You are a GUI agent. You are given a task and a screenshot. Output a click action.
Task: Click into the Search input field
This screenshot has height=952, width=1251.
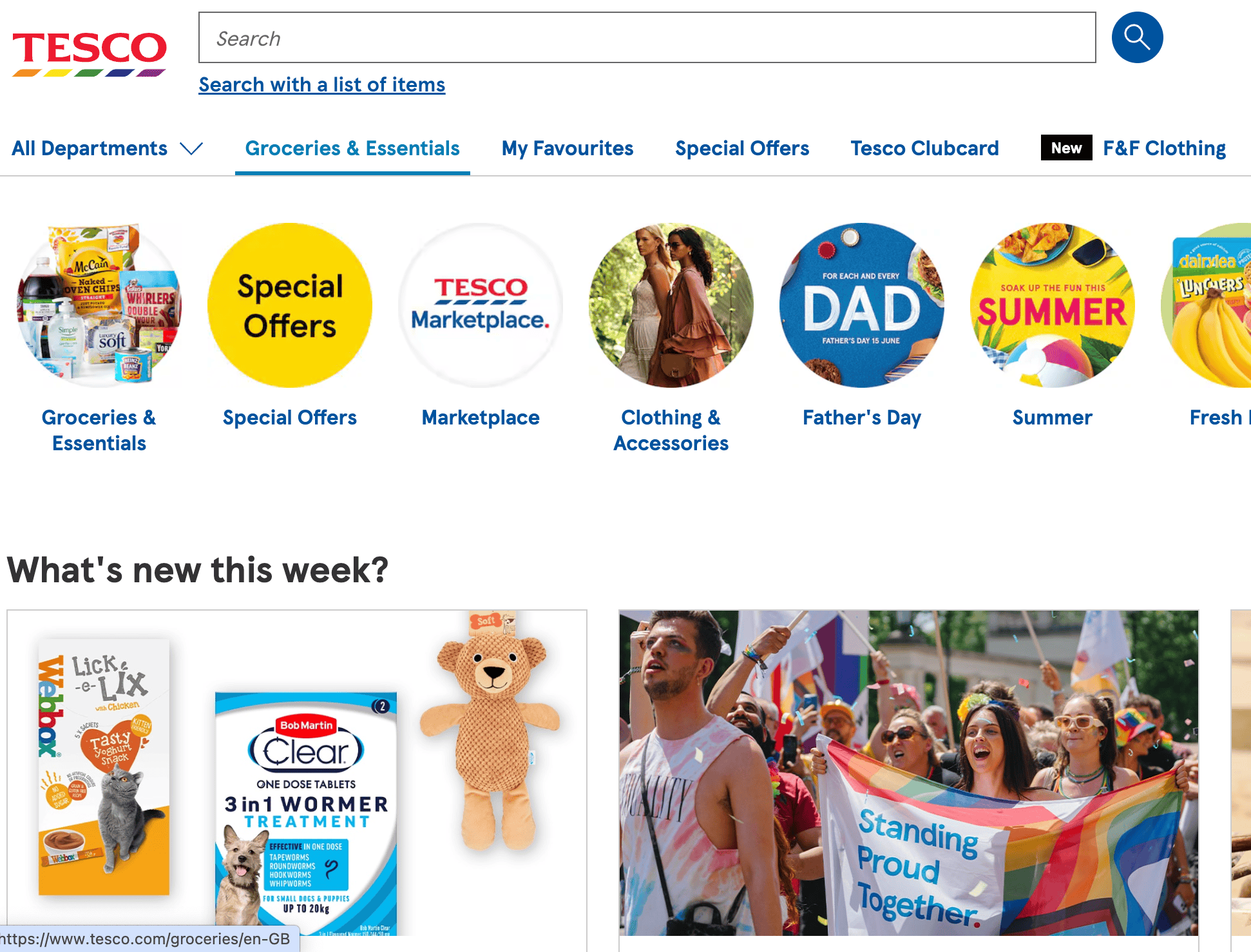tap(647, 37)
